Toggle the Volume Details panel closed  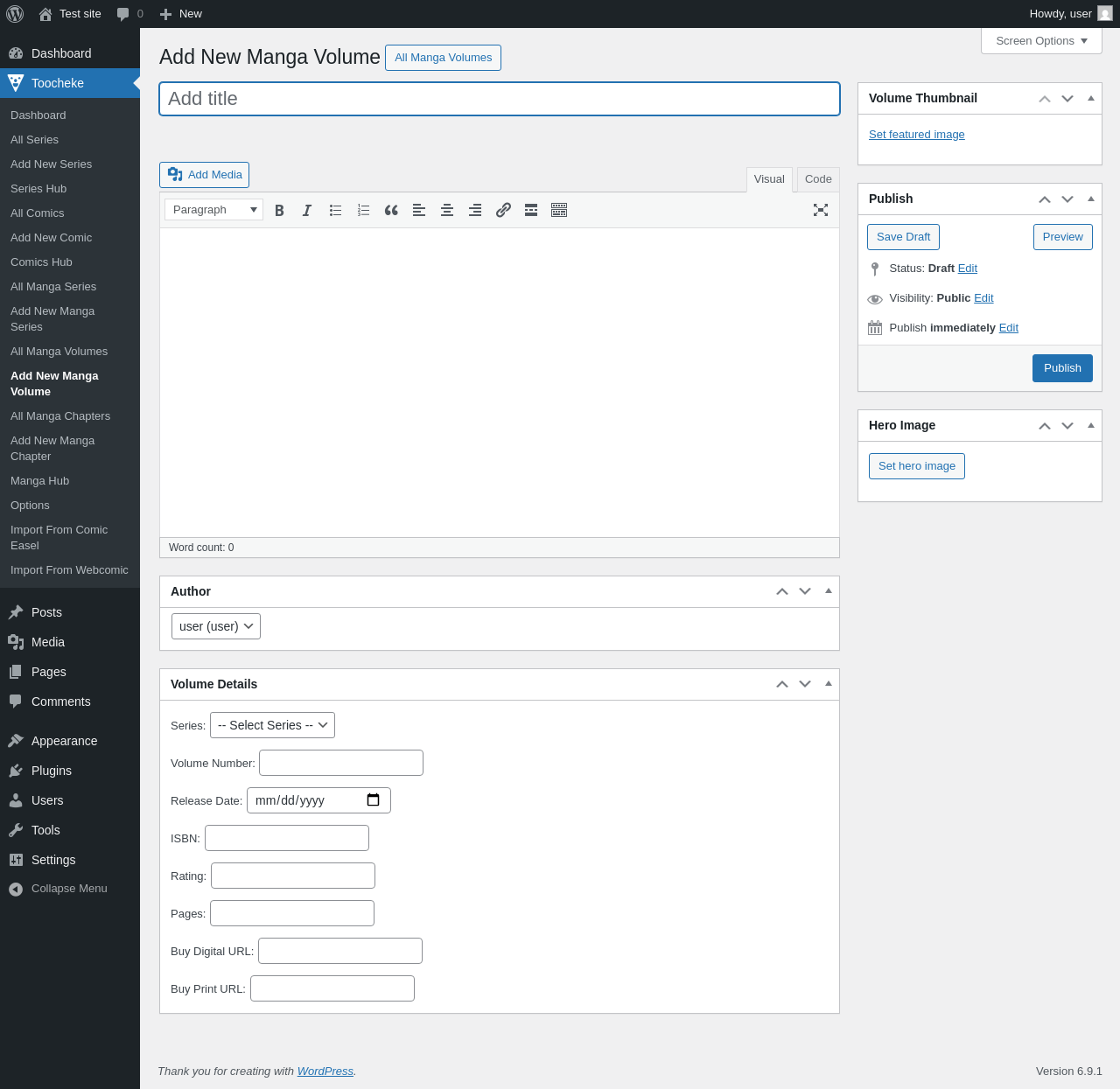[829, 683]
